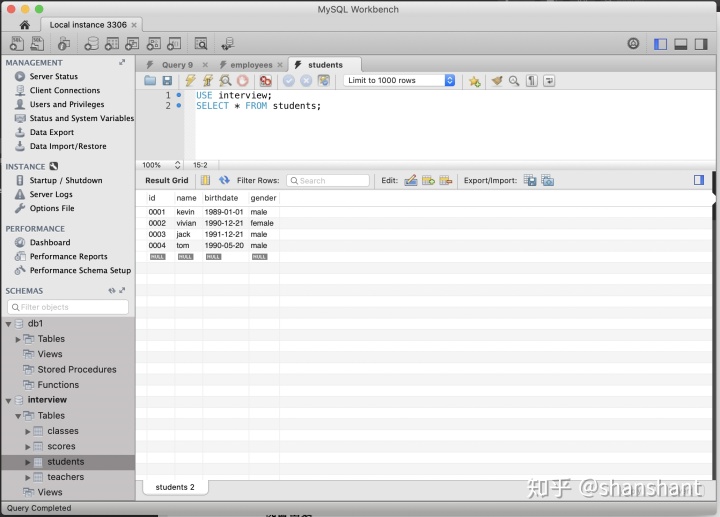Run Explain on current statement
The width and height of the screenshot is (720, 517).
[x=225, y=81]
